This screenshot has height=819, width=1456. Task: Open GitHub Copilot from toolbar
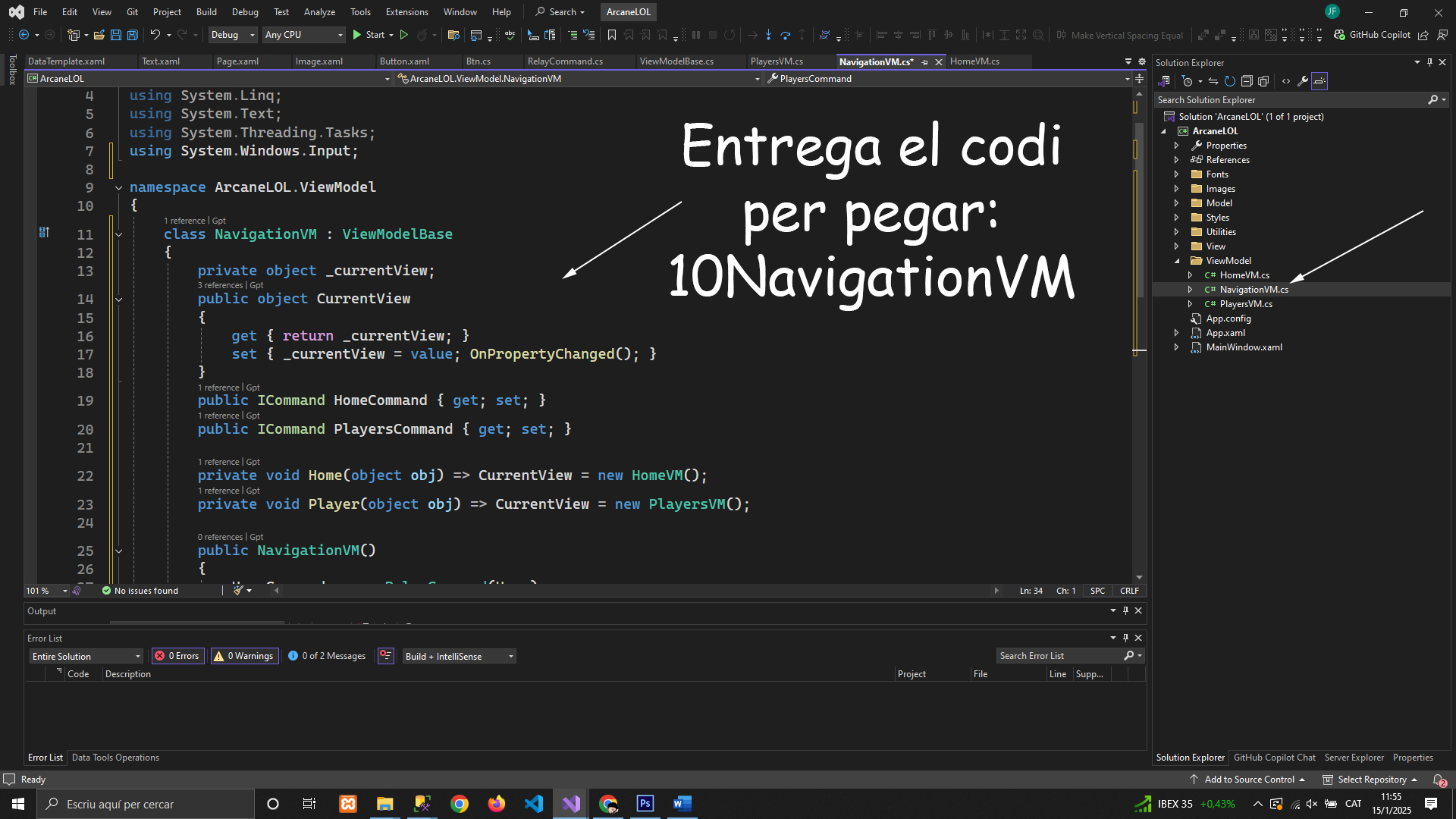[1373, 35]
